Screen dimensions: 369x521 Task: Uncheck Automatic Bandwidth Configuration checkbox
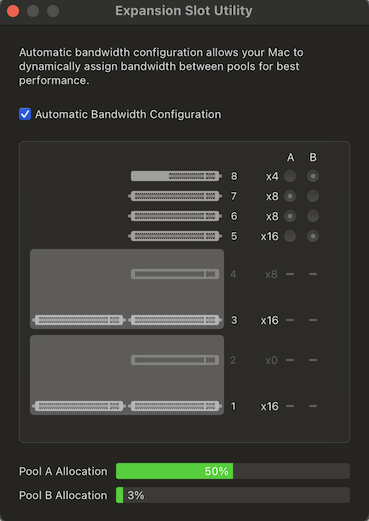pyautogui.click(x=25, y=114)
